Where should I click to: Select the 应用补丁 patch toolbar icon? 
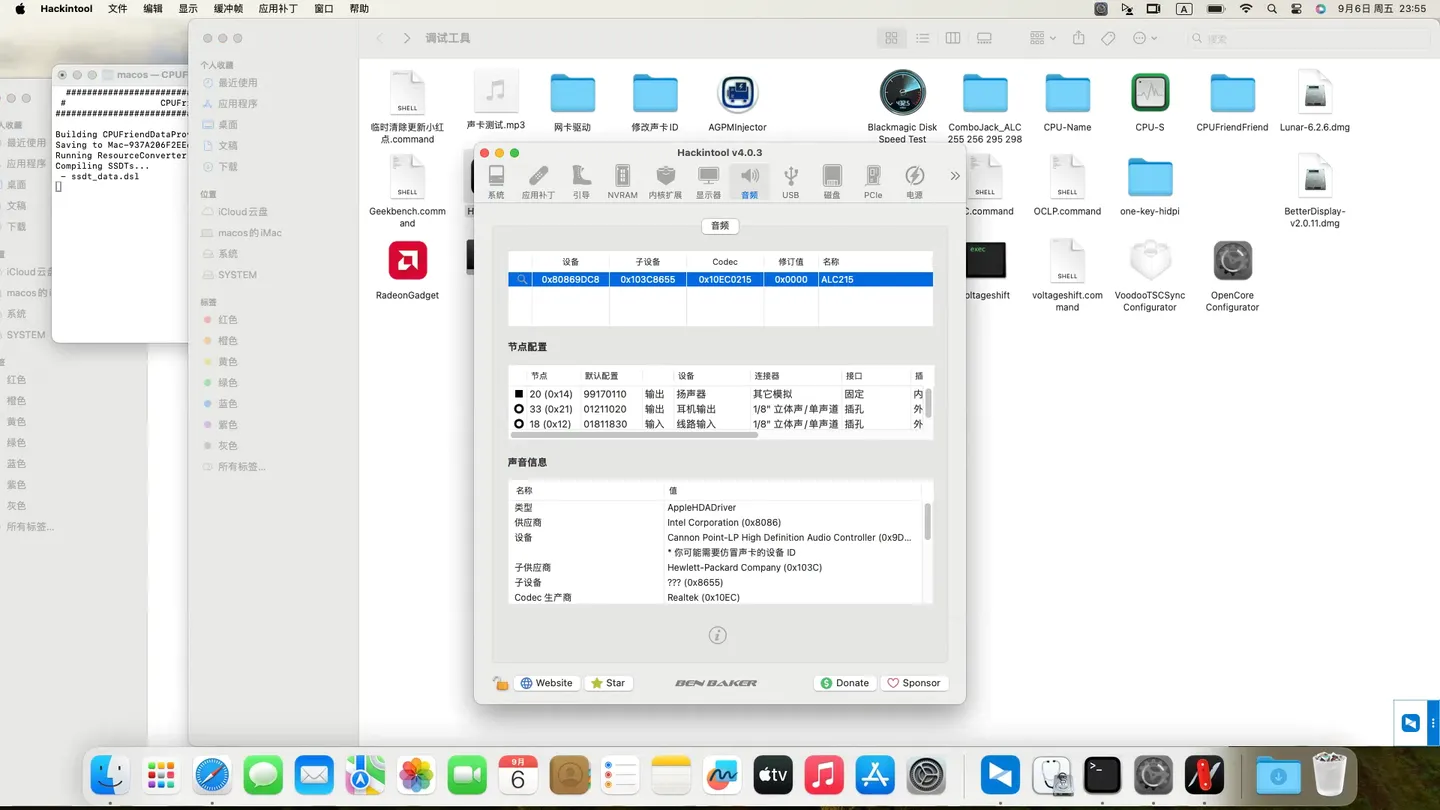tap(538, 181)
